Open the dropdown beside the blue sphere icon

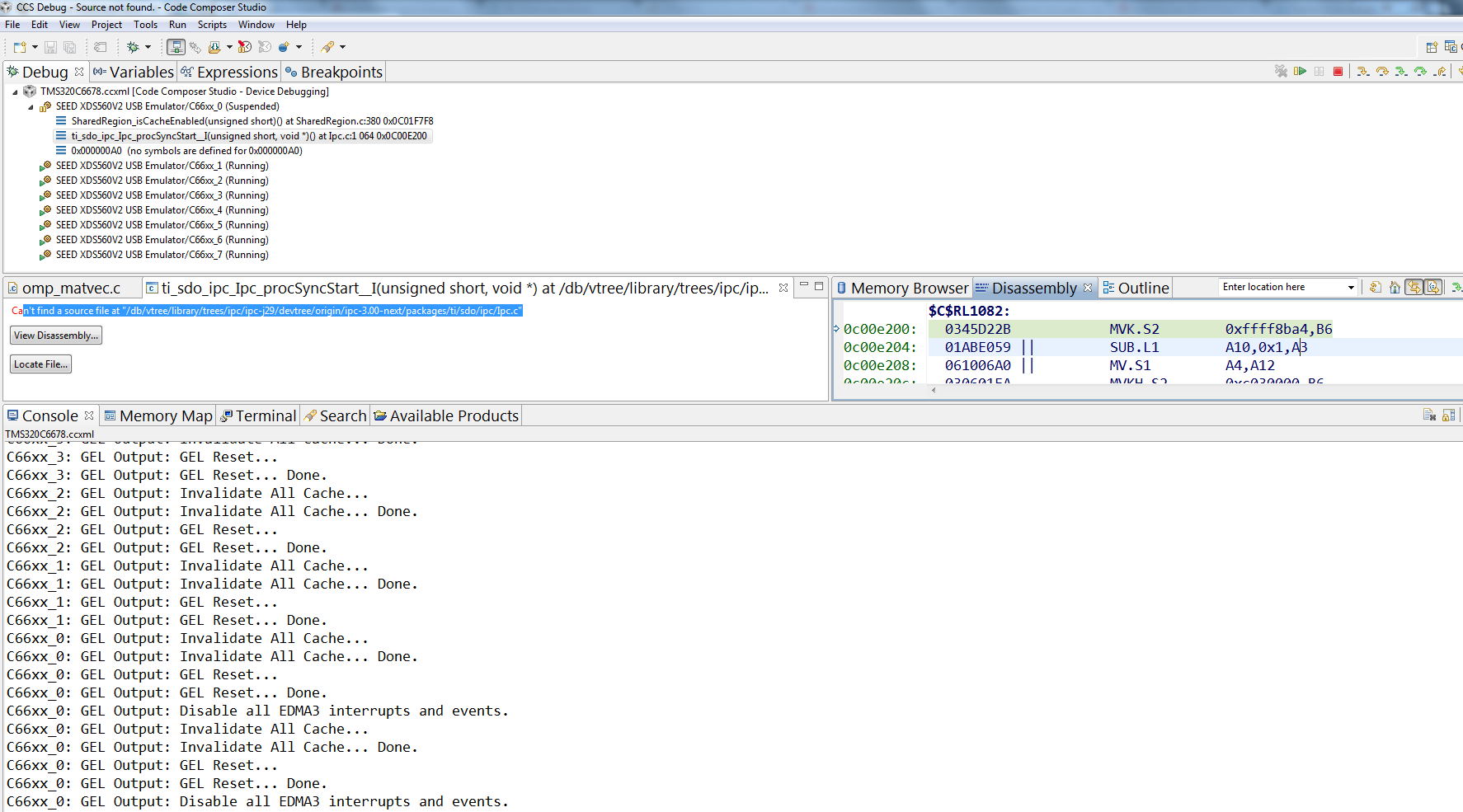[299, 47]
